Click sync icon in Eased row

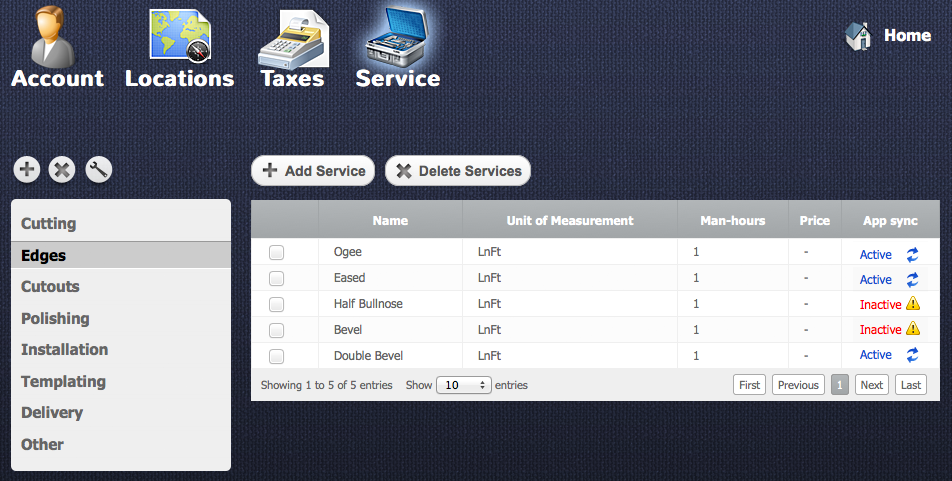(913, 279)
